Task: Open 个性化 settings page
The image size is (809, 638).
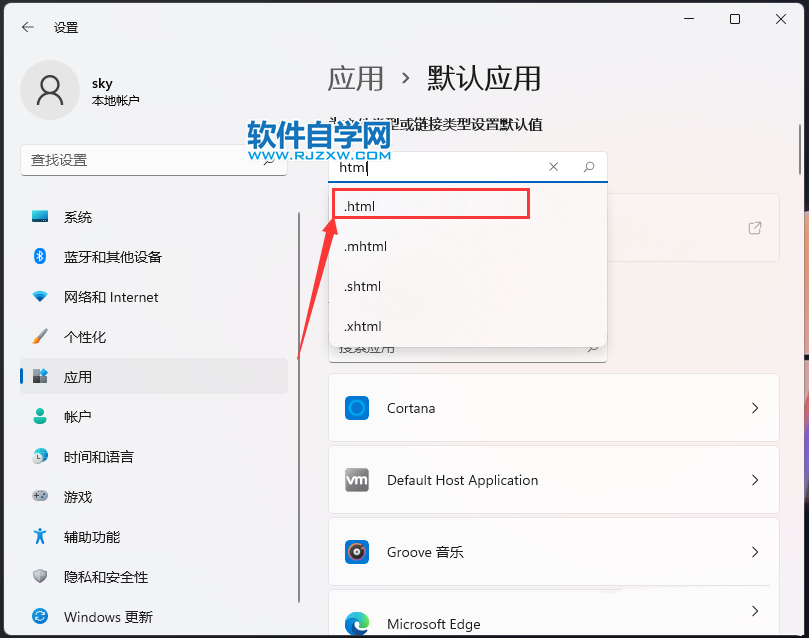Action: click(154, 337)
